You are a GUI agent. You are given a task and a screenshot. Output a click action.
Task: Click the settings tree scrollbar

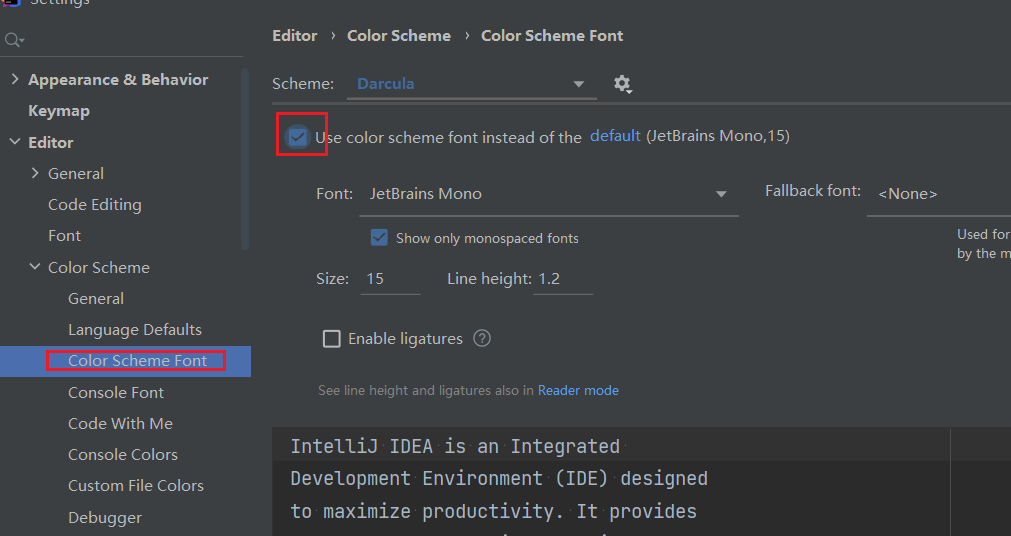coord(245,159)
